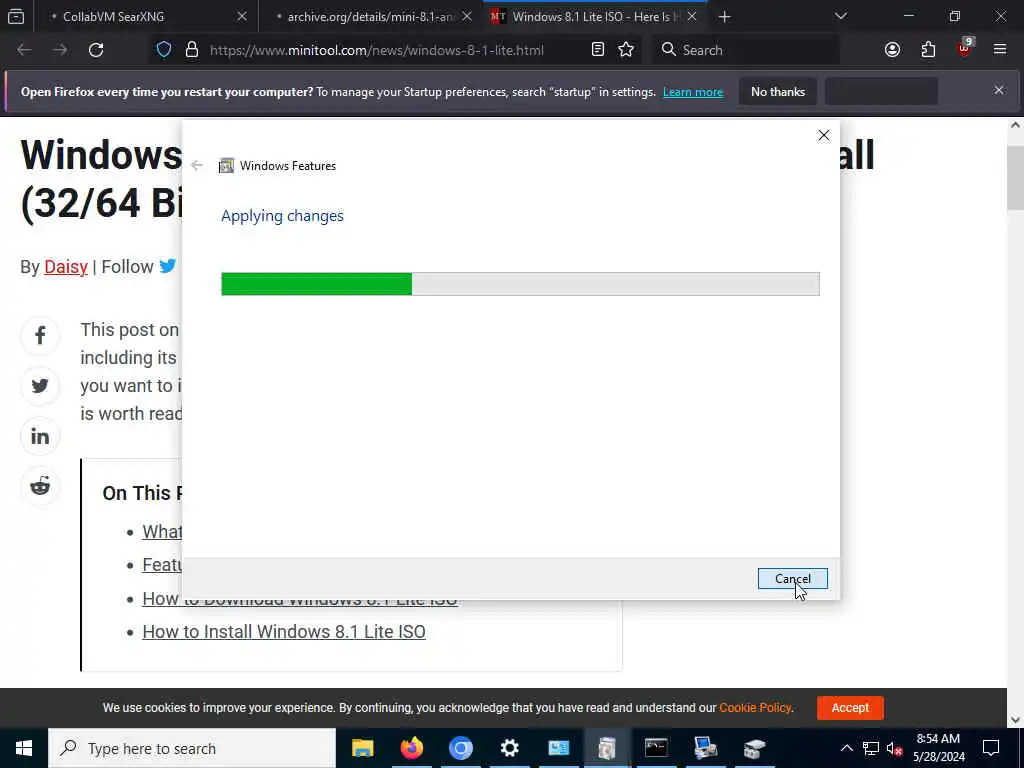Open File Explorer from the taskbar
Viewport: 1024px width, 768px height.
(x=362, y=748)
